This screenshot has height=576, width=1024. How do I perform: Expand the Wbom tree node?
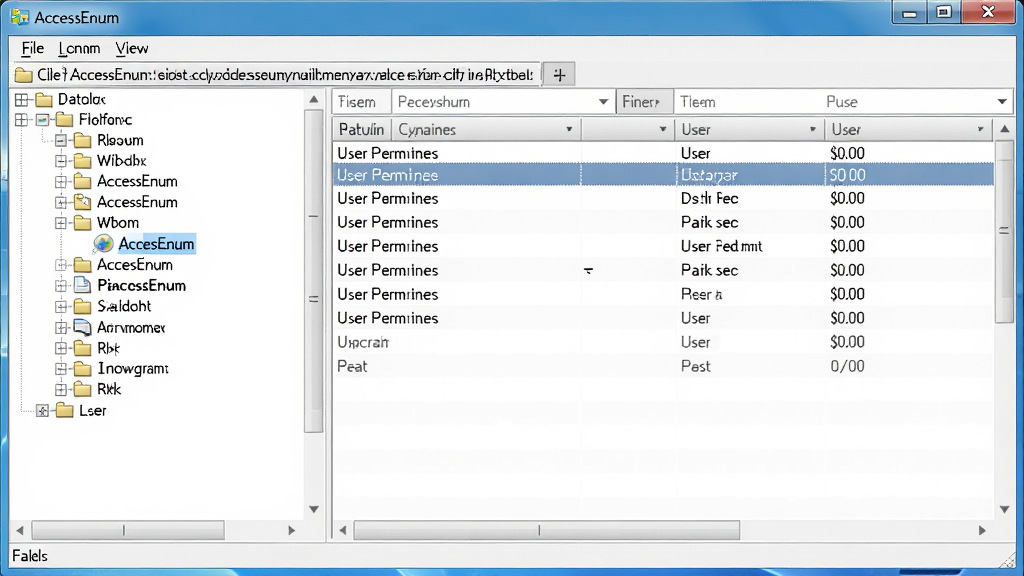click(x=61, y=223)
